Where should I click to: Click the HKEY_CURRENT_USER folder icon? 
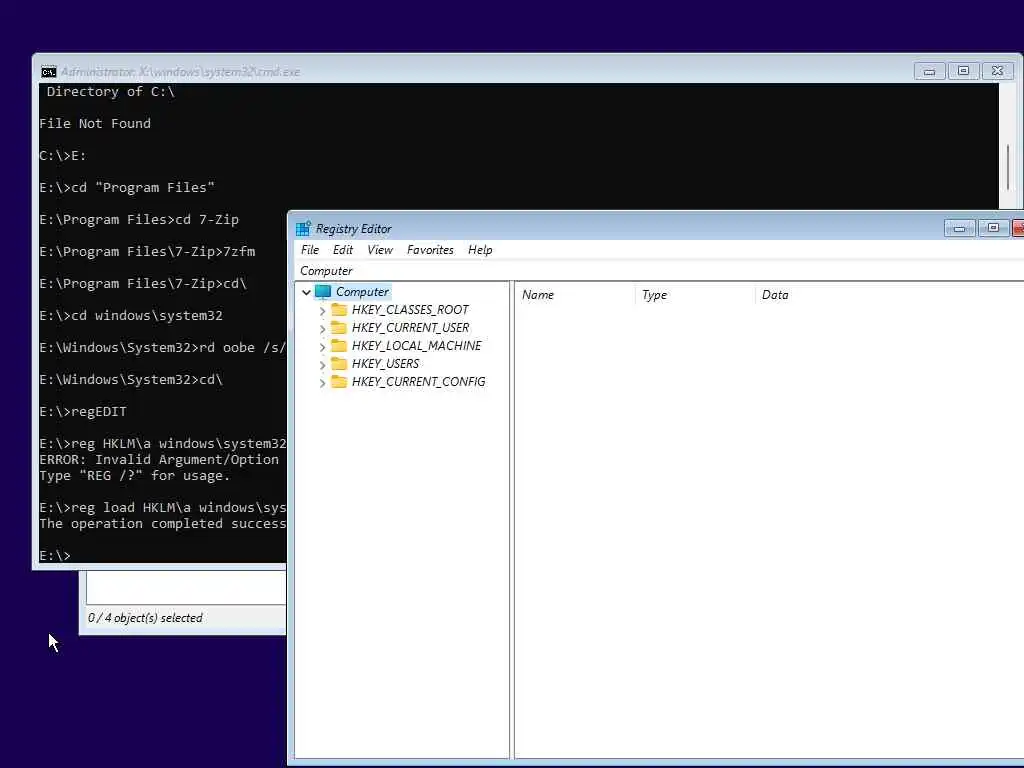pos(339,328)
